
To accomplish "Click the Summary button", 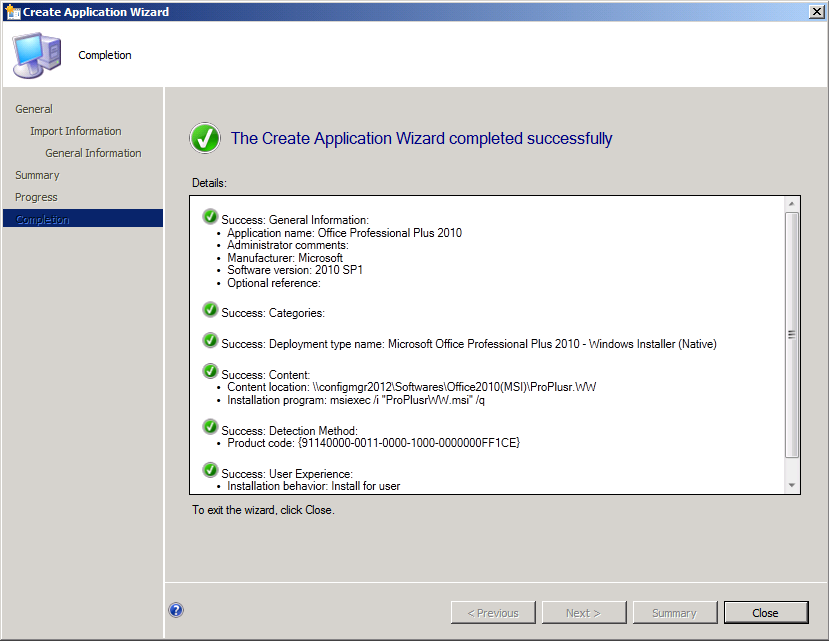I will [675, 612].
